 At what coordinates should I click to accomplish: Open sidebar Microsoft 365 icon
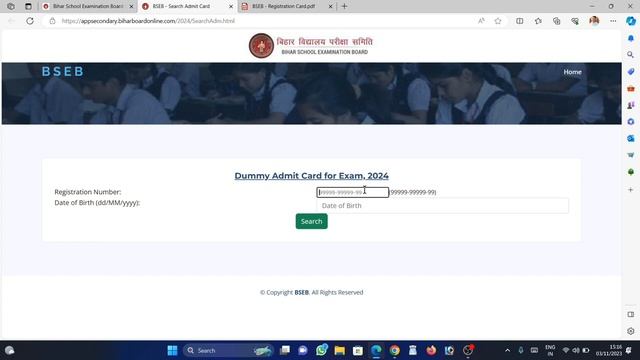pos(631,122)
